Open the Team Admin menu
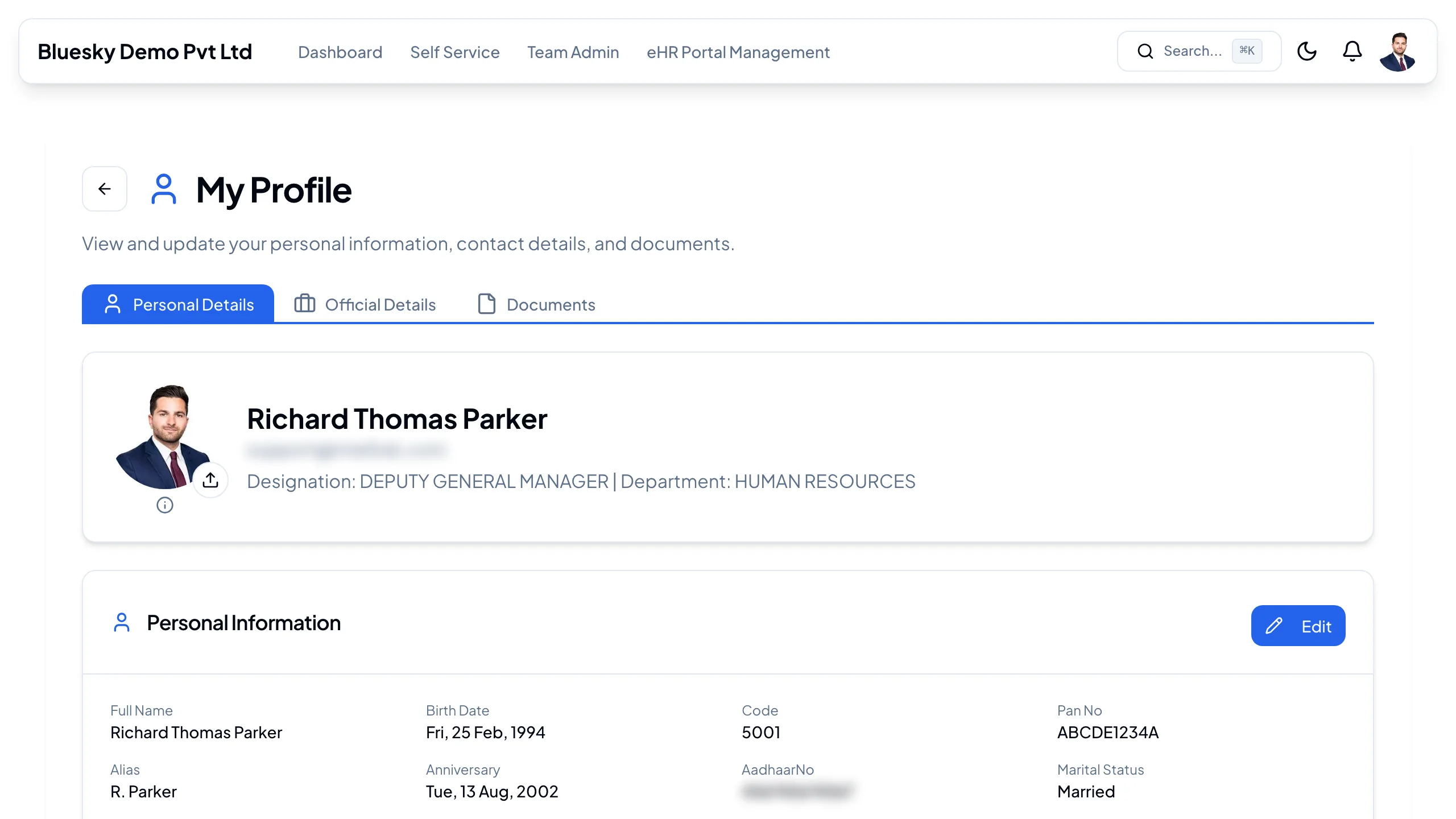1456x819 pixels. [573, 52]
